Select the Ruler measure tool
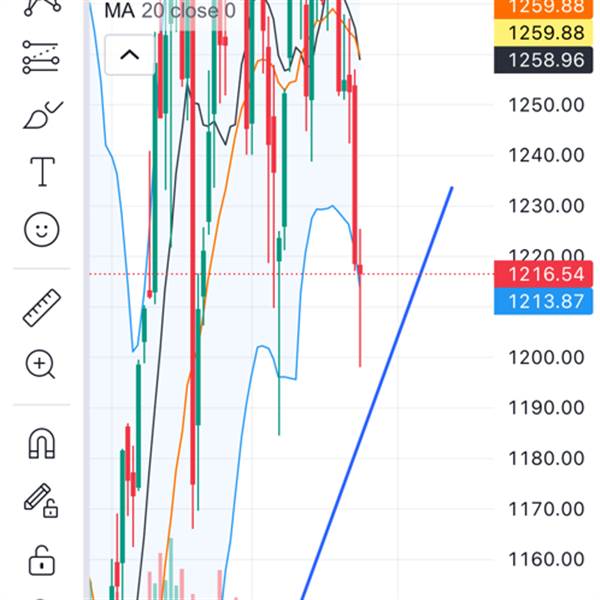This screenshot has height=600, width=600. pyautogui.click(x=42, y=308)
